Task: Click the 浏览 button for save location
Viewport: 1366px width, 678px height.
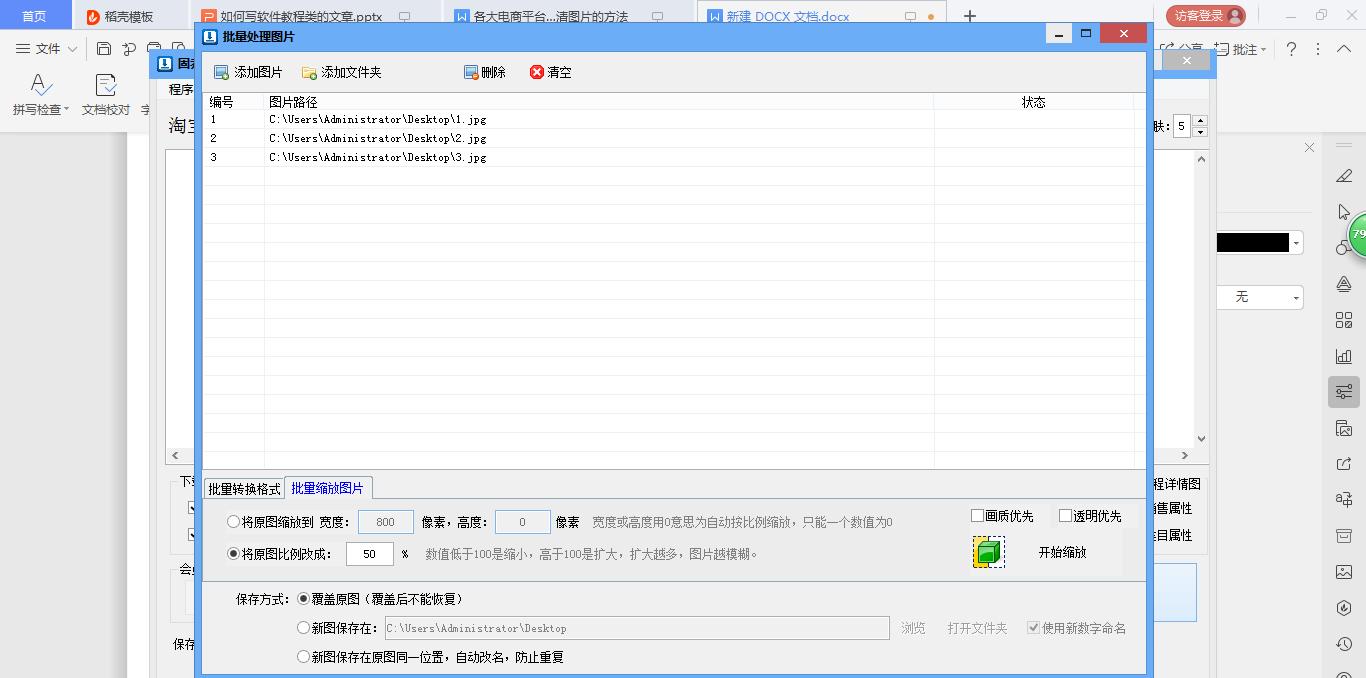Action: 912,627
